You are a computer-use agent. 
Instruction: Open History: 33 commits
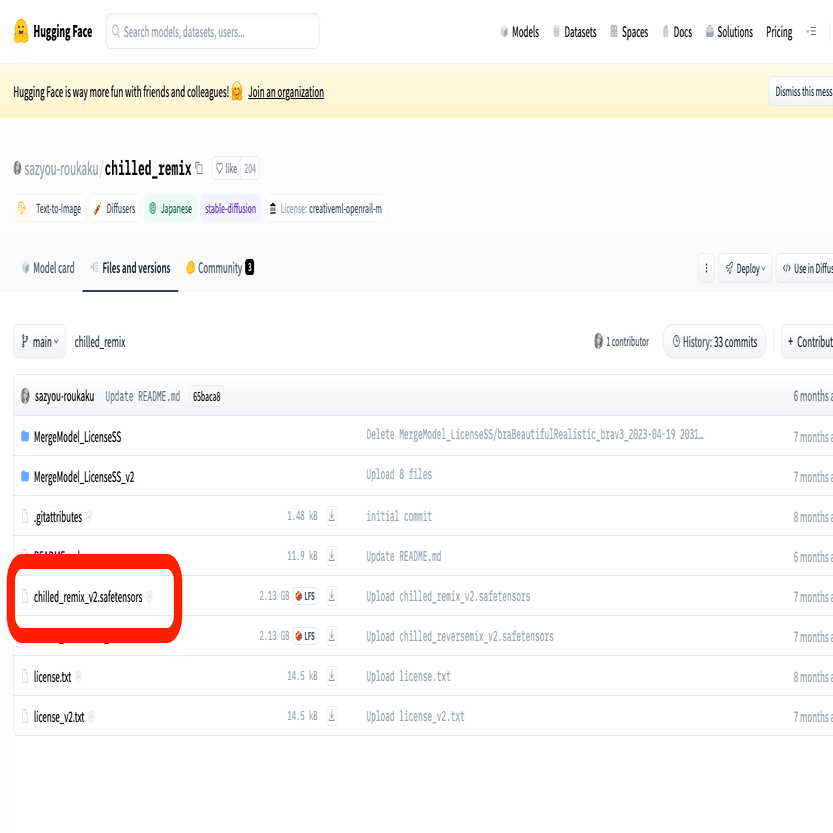pos(714,341)
